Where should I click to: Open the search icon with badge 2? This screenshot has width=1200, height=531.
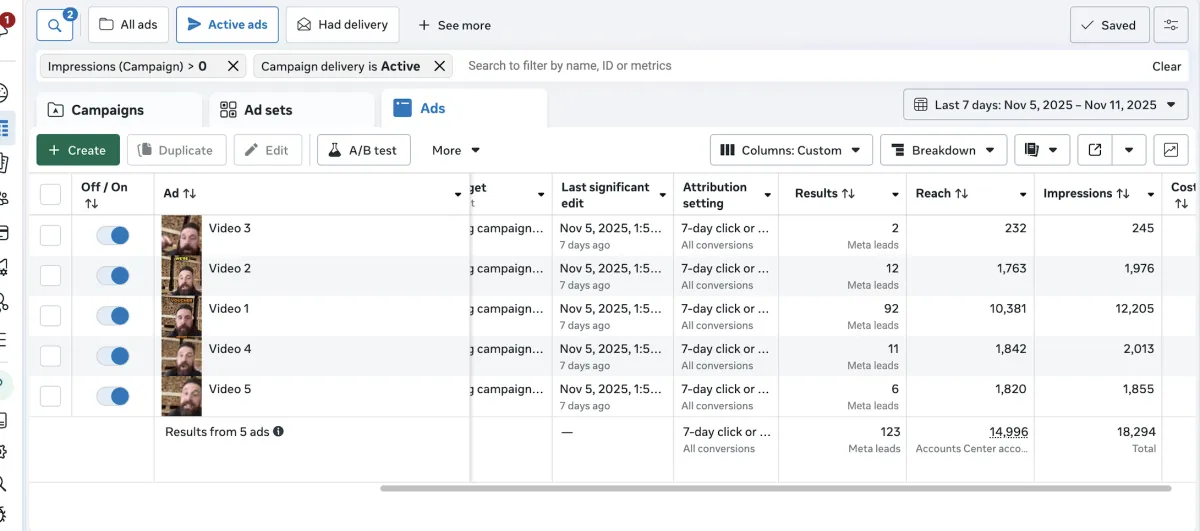click(x=55, y=25)
